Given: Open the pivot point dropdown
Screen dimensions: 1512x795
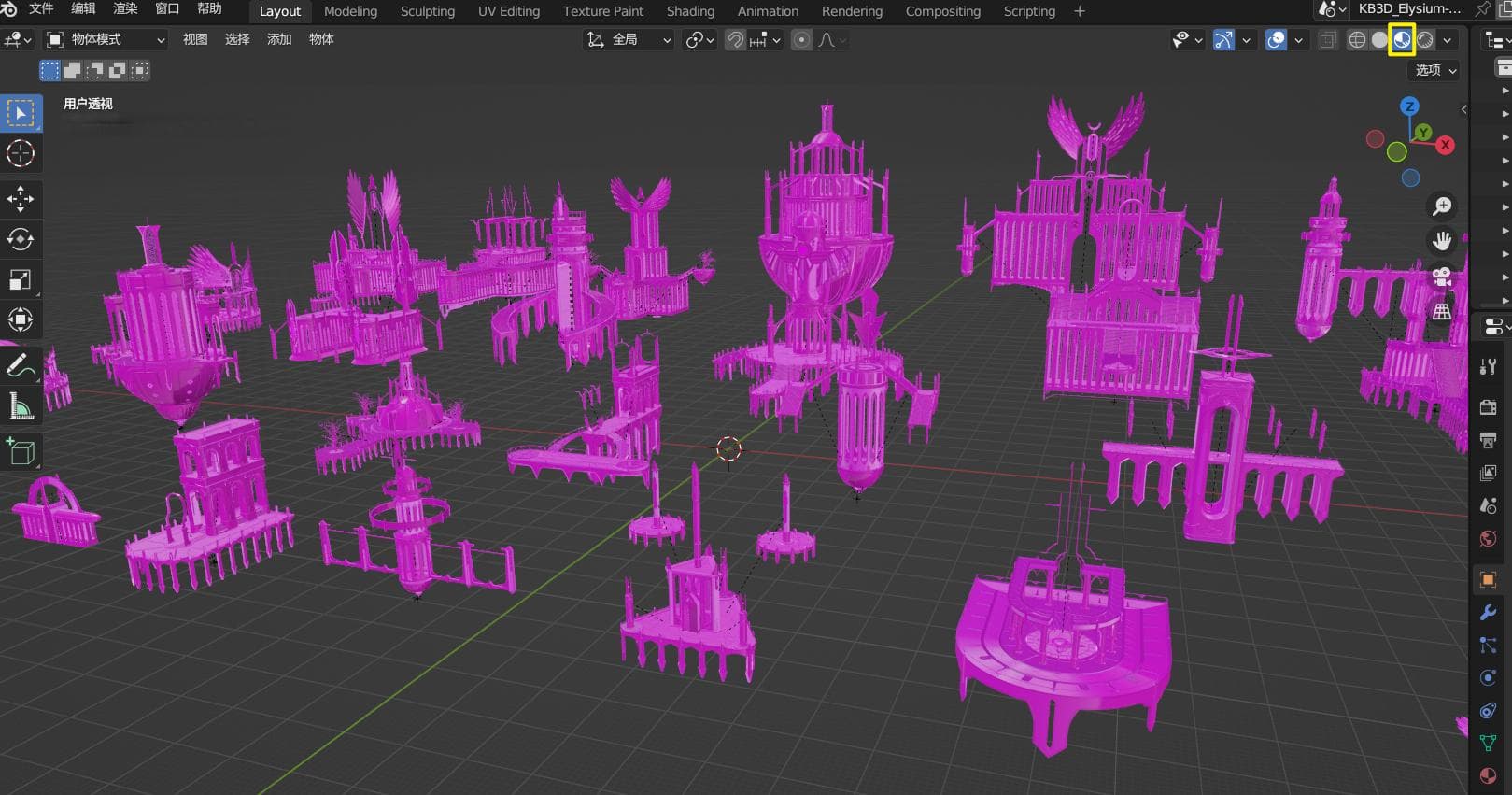Looking at the screenshot, I should pos(699,40).
